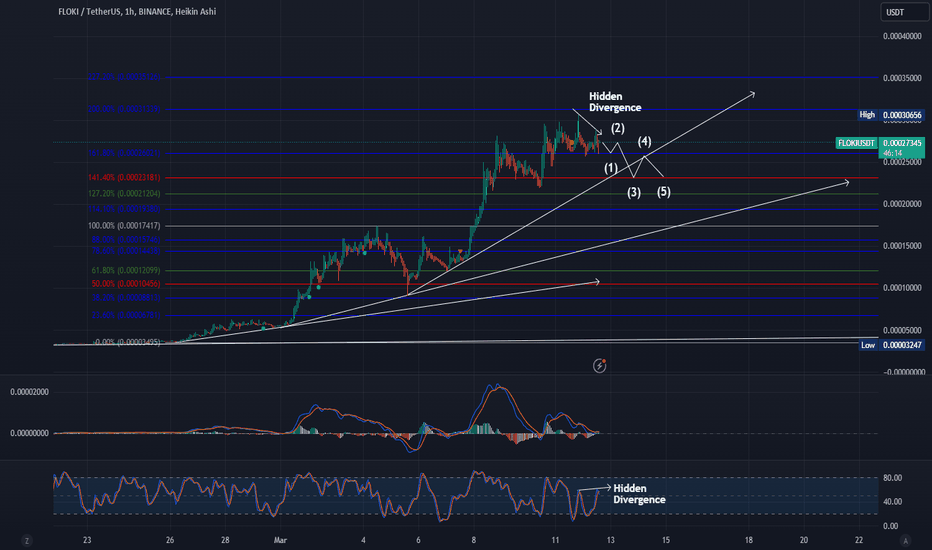Select the 0.00% (0.00003495) Fib label
Screen dimensions: 932x550
128,342
